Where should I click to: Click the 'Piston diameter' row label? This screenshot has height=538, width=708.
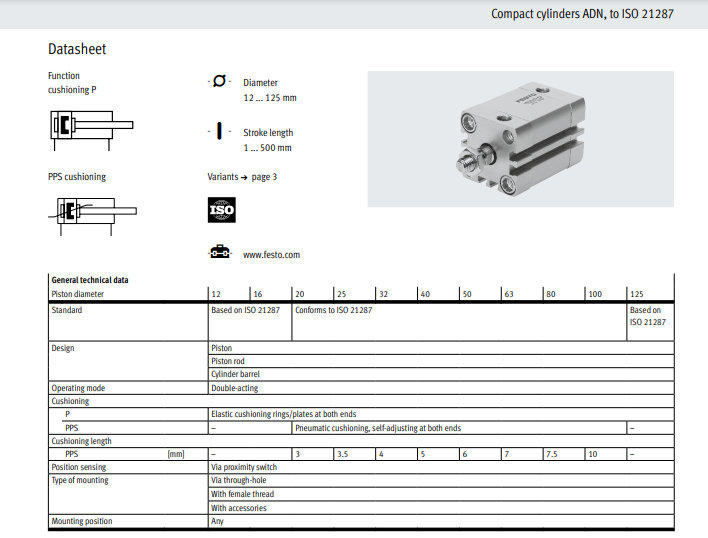point(78,294)
